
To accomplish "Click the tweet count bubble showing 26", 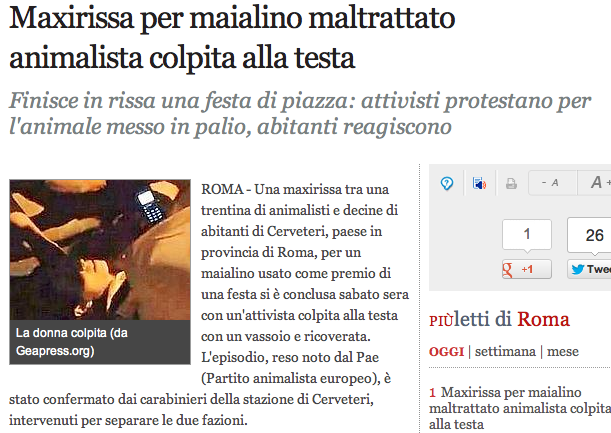I will (589, 235).
